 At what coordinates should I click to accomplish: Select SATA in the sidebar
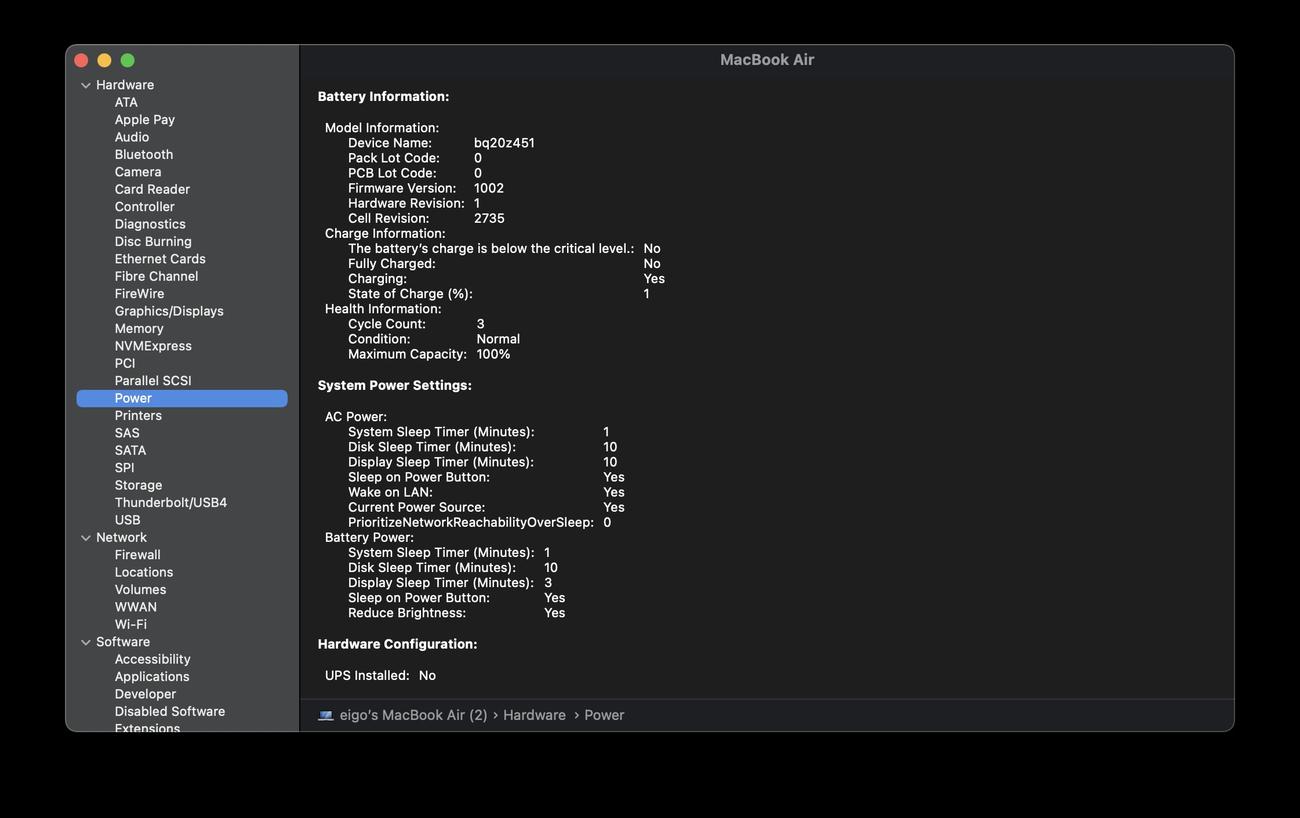[x=130, y=451]
